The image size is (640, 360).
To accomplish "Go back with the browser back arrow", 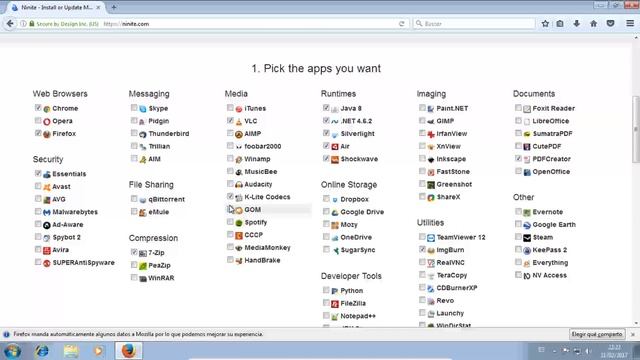I will coord(10,24).
